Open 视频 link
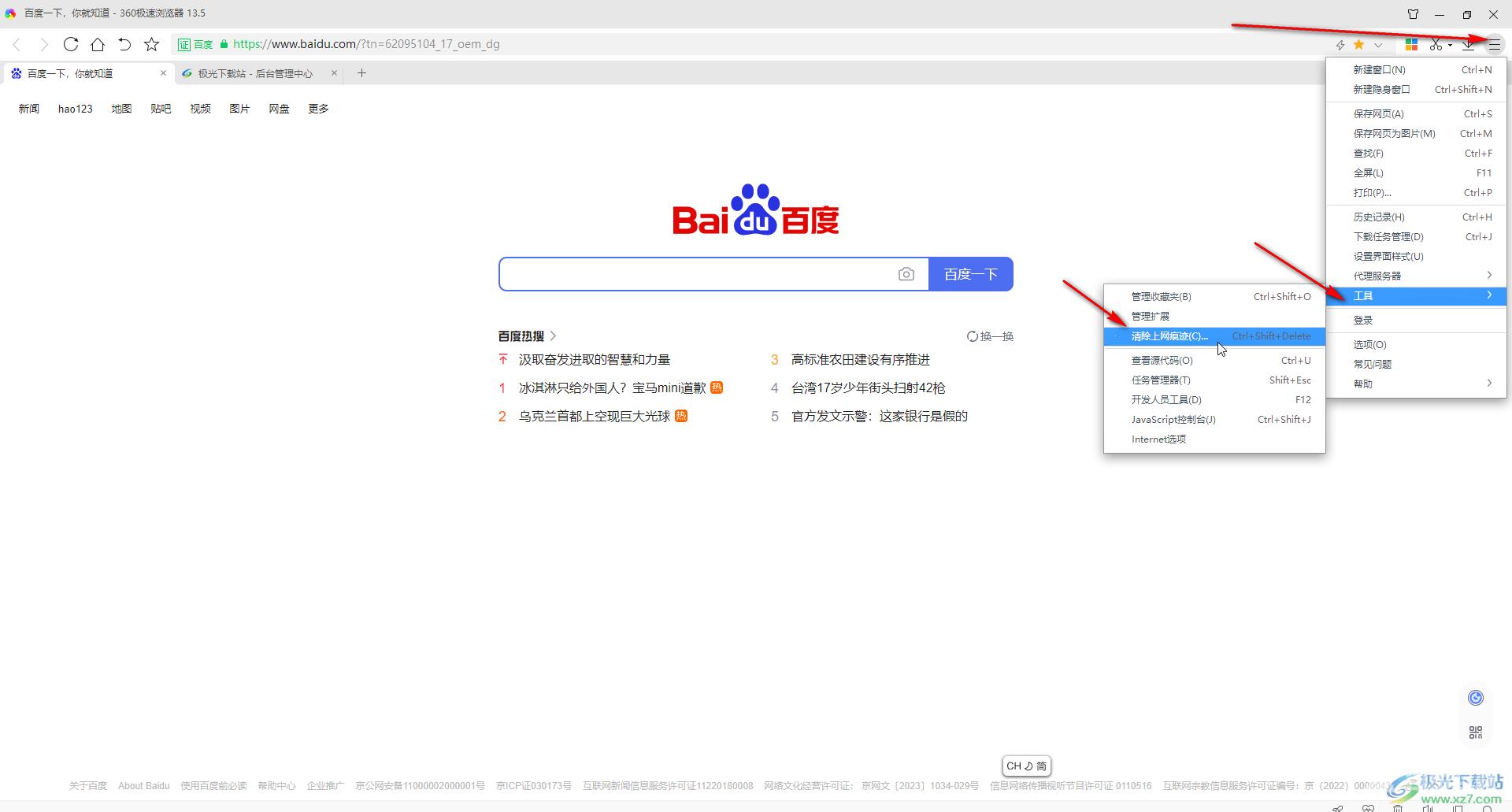Image resolution: width=1512 pixels, height=812 pixels. point(200,109)
